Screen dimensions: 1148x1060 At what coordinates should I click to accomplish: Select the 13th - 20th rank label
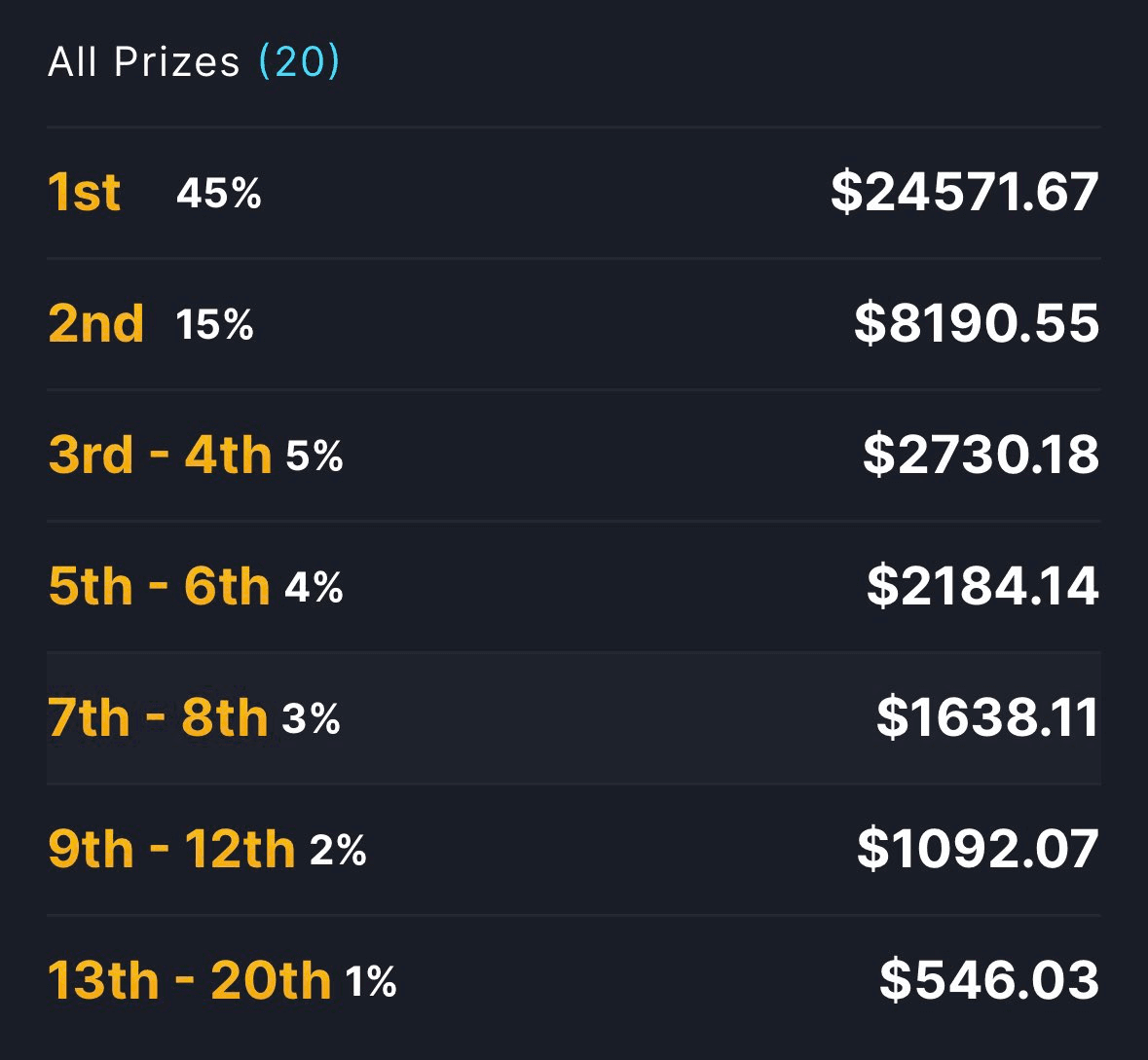pyautogui.click(x=190, y=980)
